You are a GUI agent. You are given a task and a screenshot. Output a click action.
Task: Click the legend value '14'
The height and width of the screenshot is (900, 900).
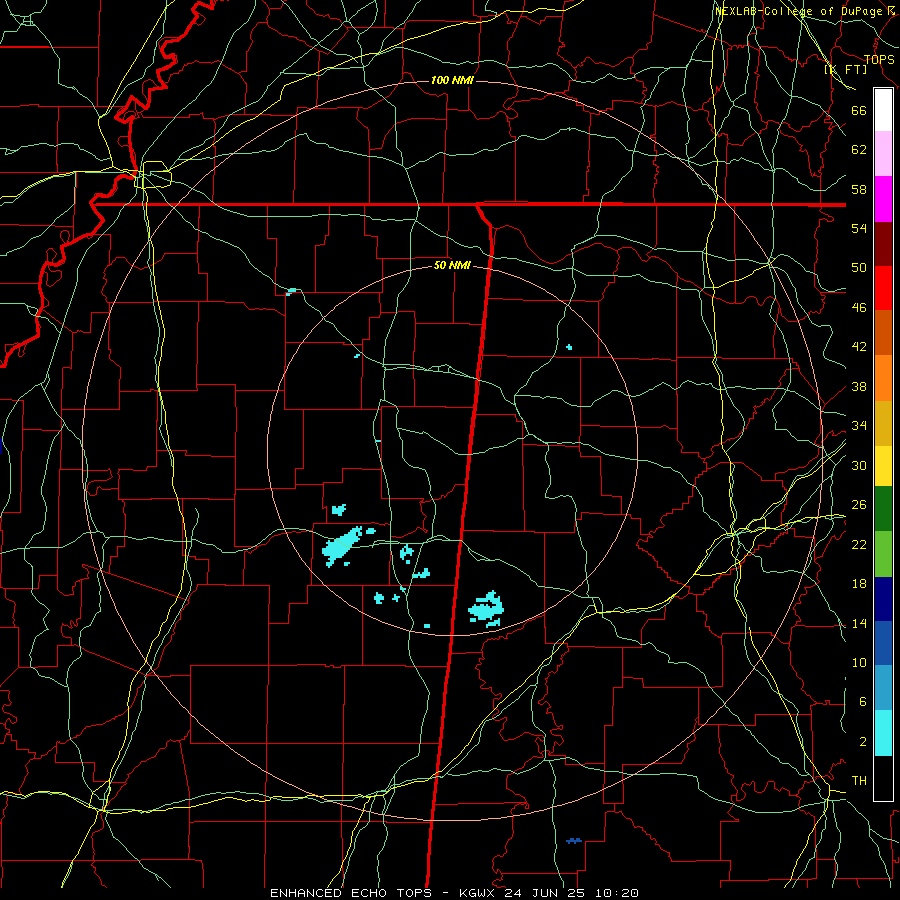pyautogui.click(x=859, y=623)
